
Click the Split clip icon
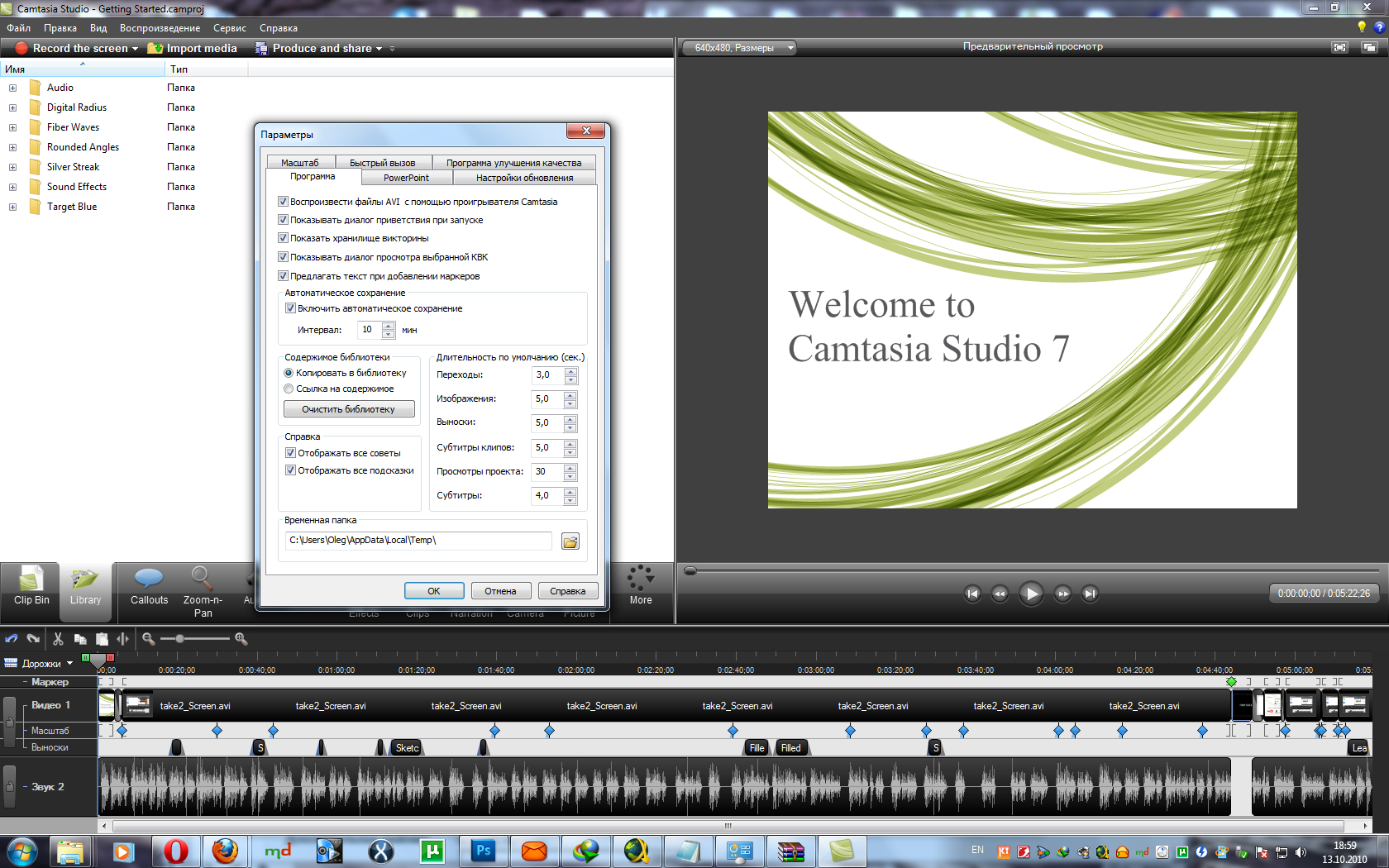pos(123,639)
